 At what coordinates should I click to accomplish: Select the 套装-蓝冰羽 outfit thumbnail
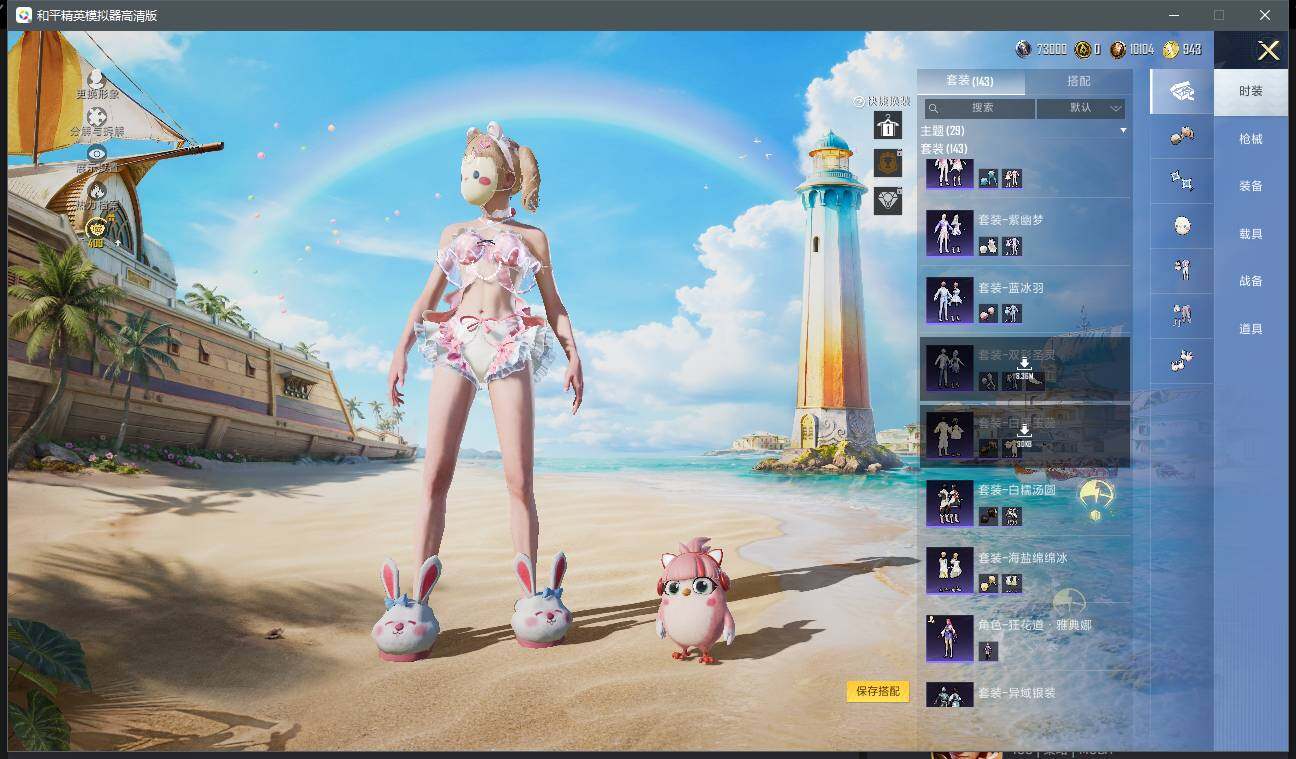[x=949, y=301]
